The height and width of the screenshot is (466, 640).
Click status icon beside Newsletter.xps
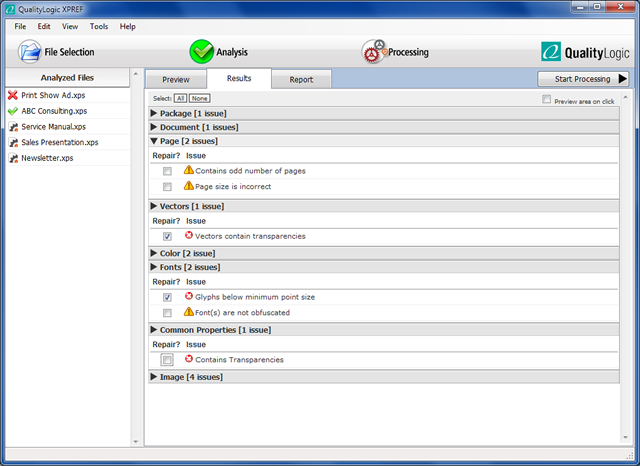[x=13, y=158]
